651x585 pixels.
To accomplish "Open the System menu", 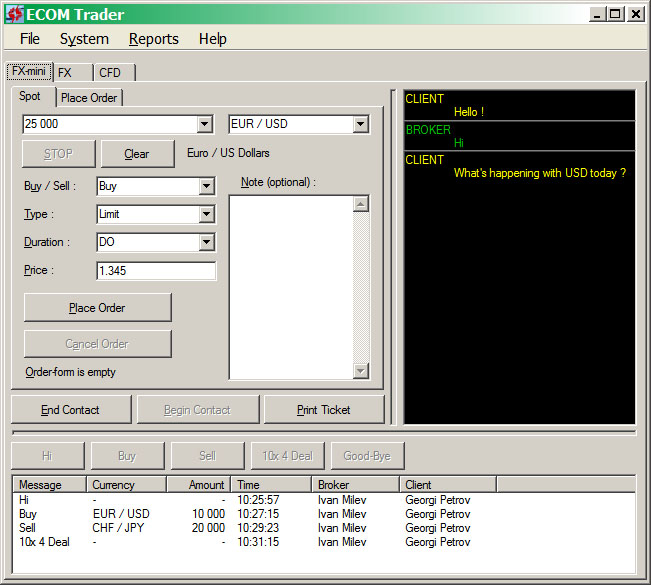I will click(x=84, y=39).
